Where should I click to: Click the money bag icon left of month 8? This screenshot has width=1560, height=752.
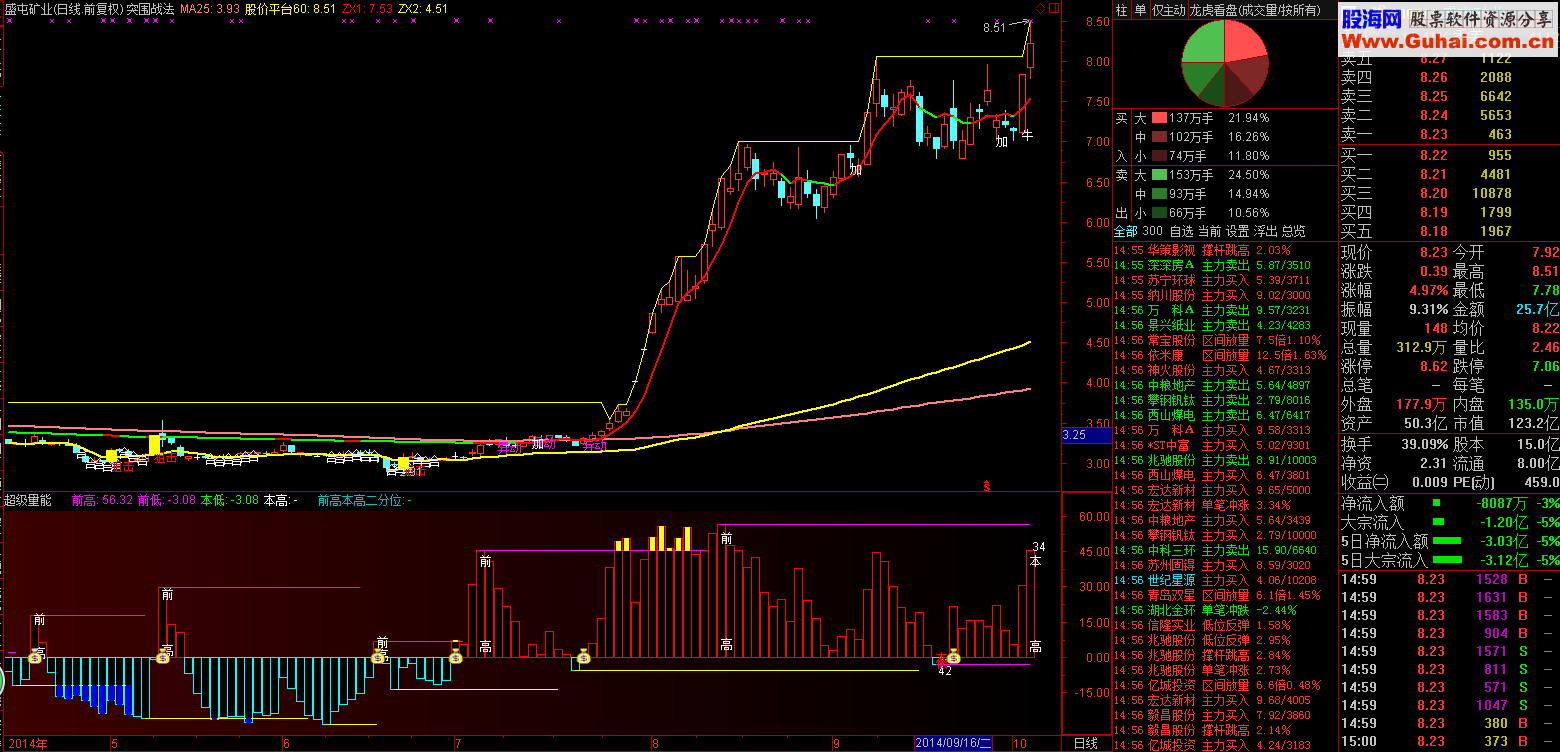(x=584, y=657)
